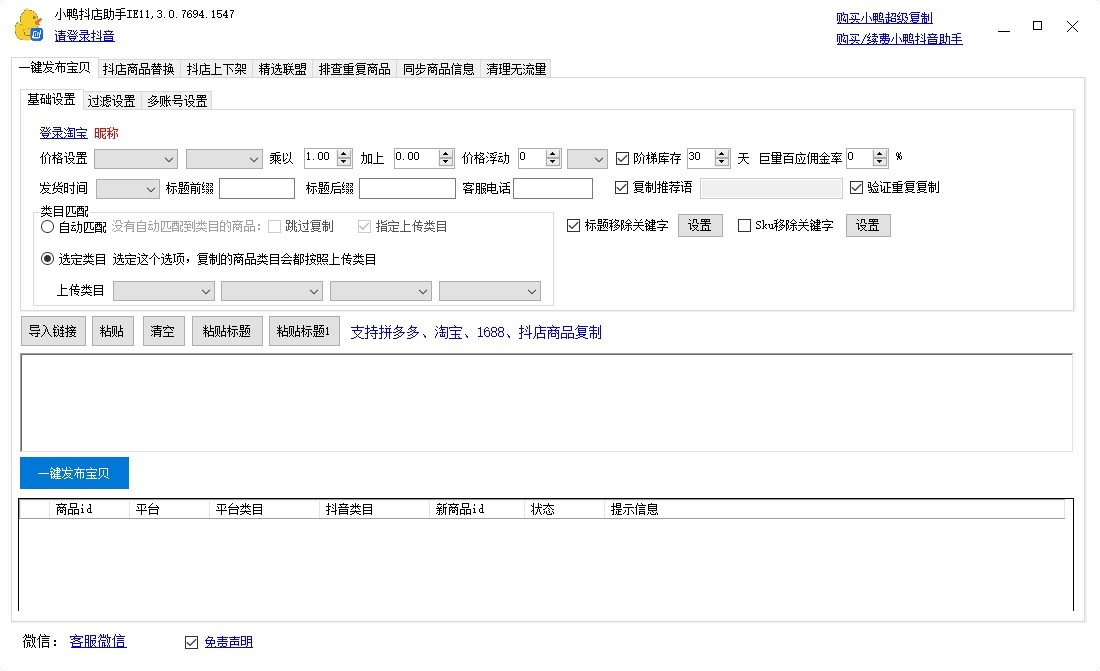Open the 清理无流量 tab
This screenshot has width=1100, height=671.
tap(516, 69)
